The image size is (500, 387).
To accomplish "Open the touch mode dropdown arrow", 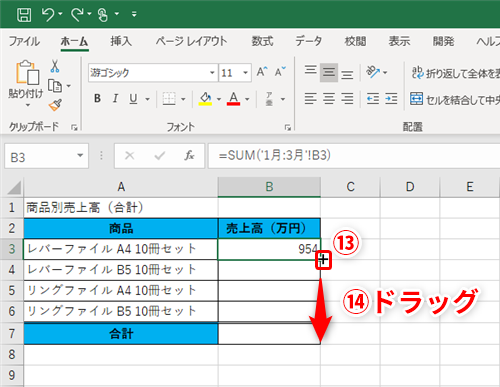I will click(117, 14).
